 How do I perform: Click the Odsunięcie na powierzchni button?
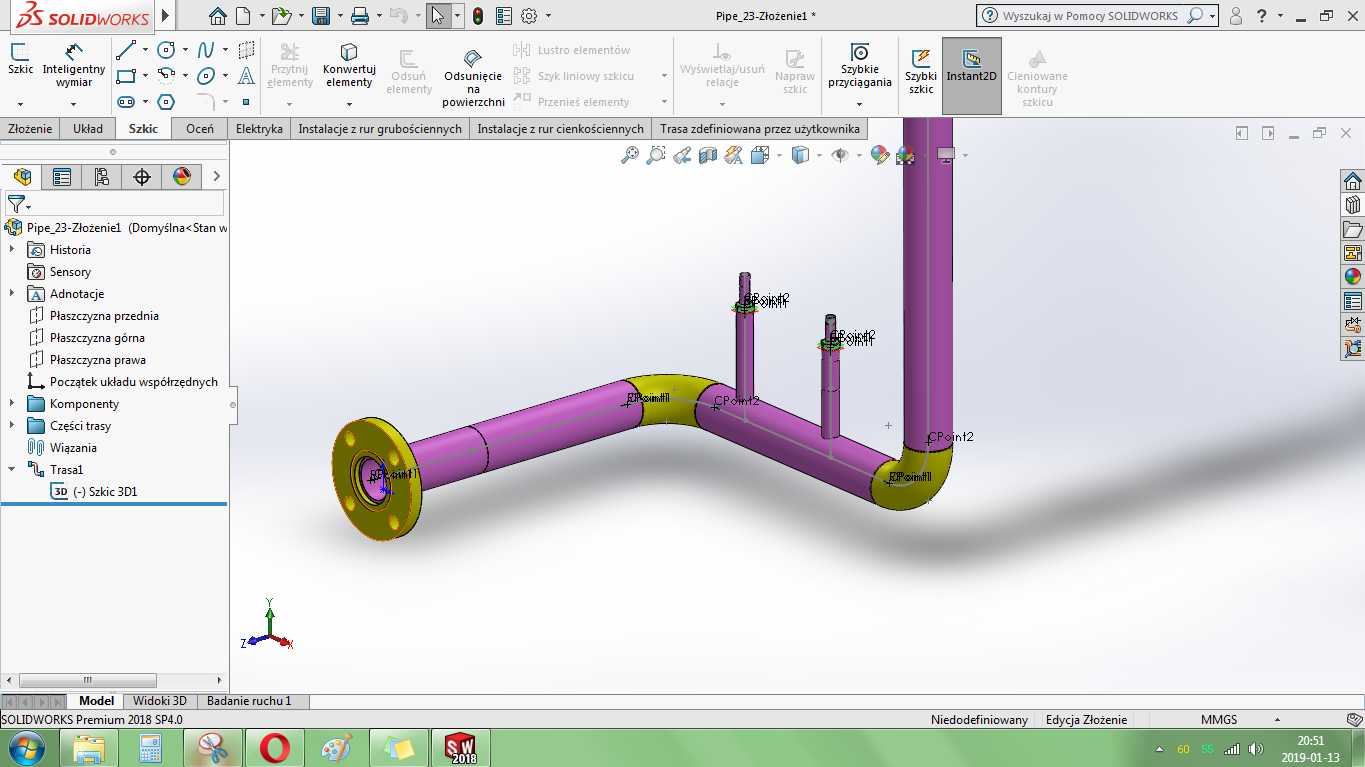(x=473, y=78)
